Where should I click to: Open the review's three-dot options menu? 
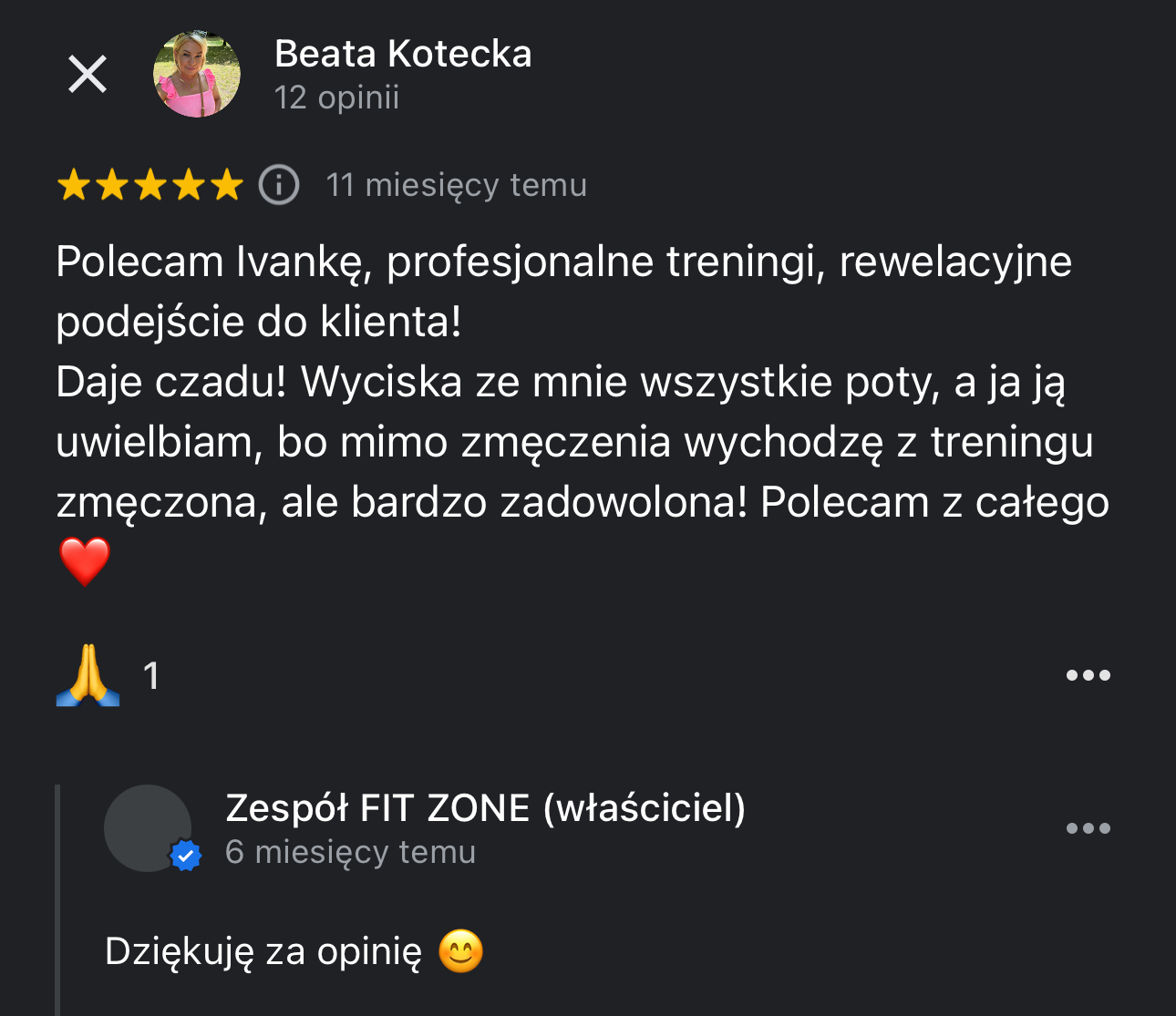[x=1088, y=675]
